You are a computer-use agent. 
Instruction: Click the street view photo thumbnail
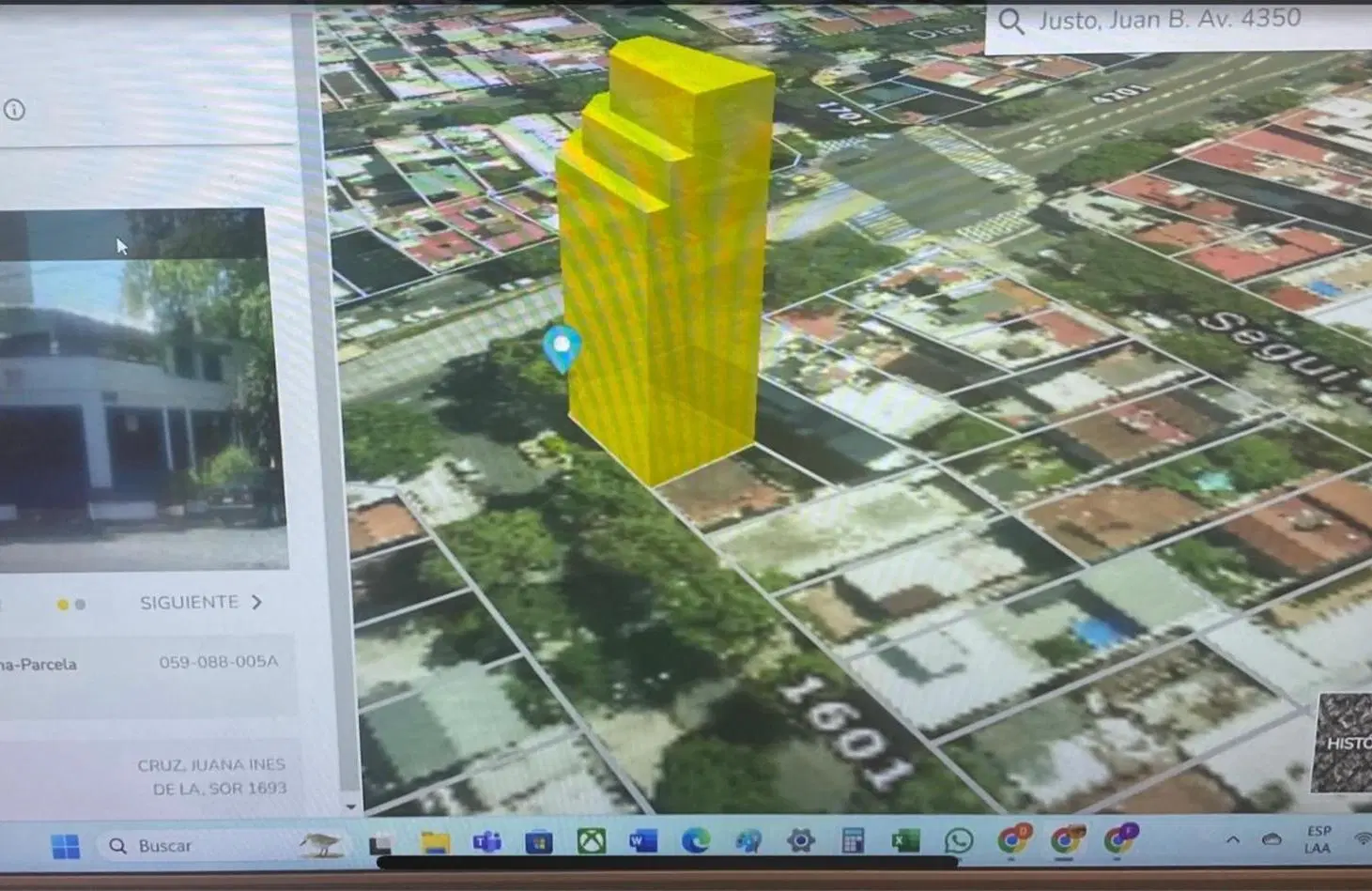pos(141,390)
